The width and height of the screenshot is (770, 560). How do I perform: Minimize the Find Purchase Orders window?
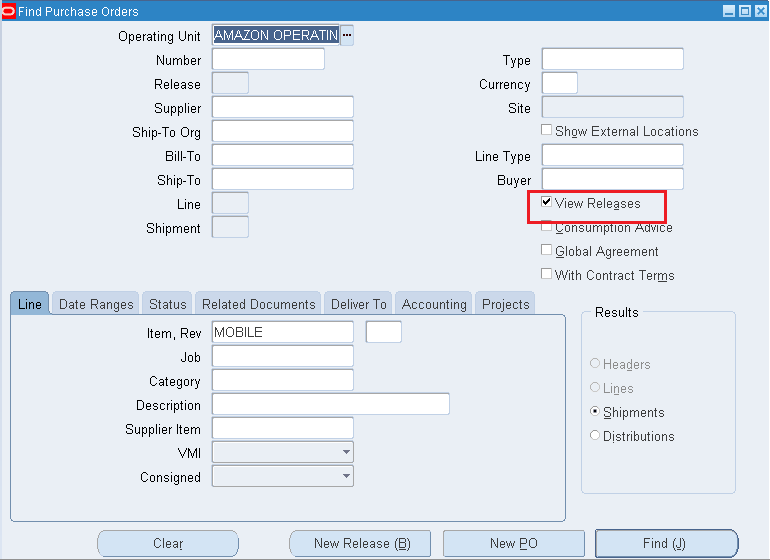(x=729, y=11)
